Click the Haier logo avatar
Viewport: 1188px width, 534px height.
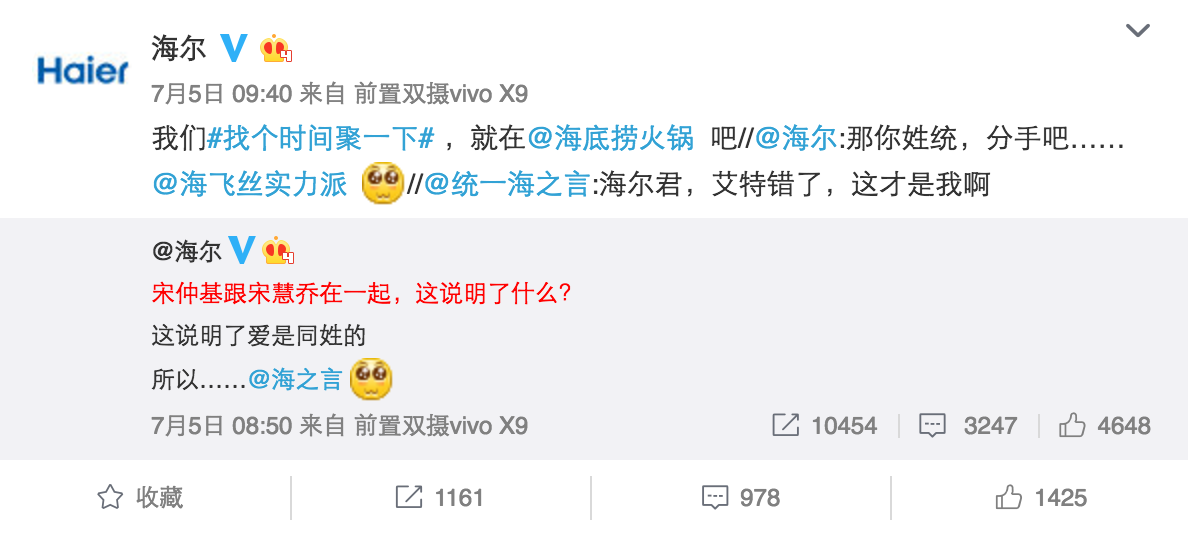click(x=83, y=70)
